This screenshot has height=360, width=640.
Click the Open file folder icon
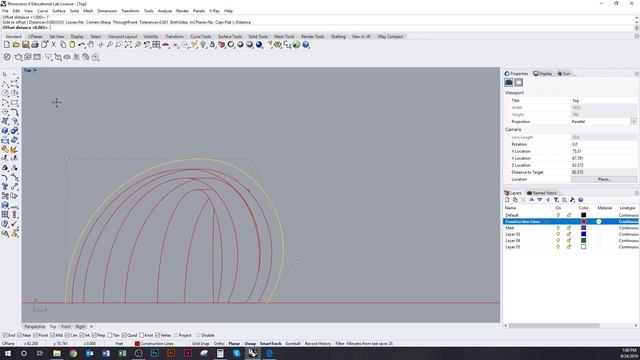click(x=16, y=45)
